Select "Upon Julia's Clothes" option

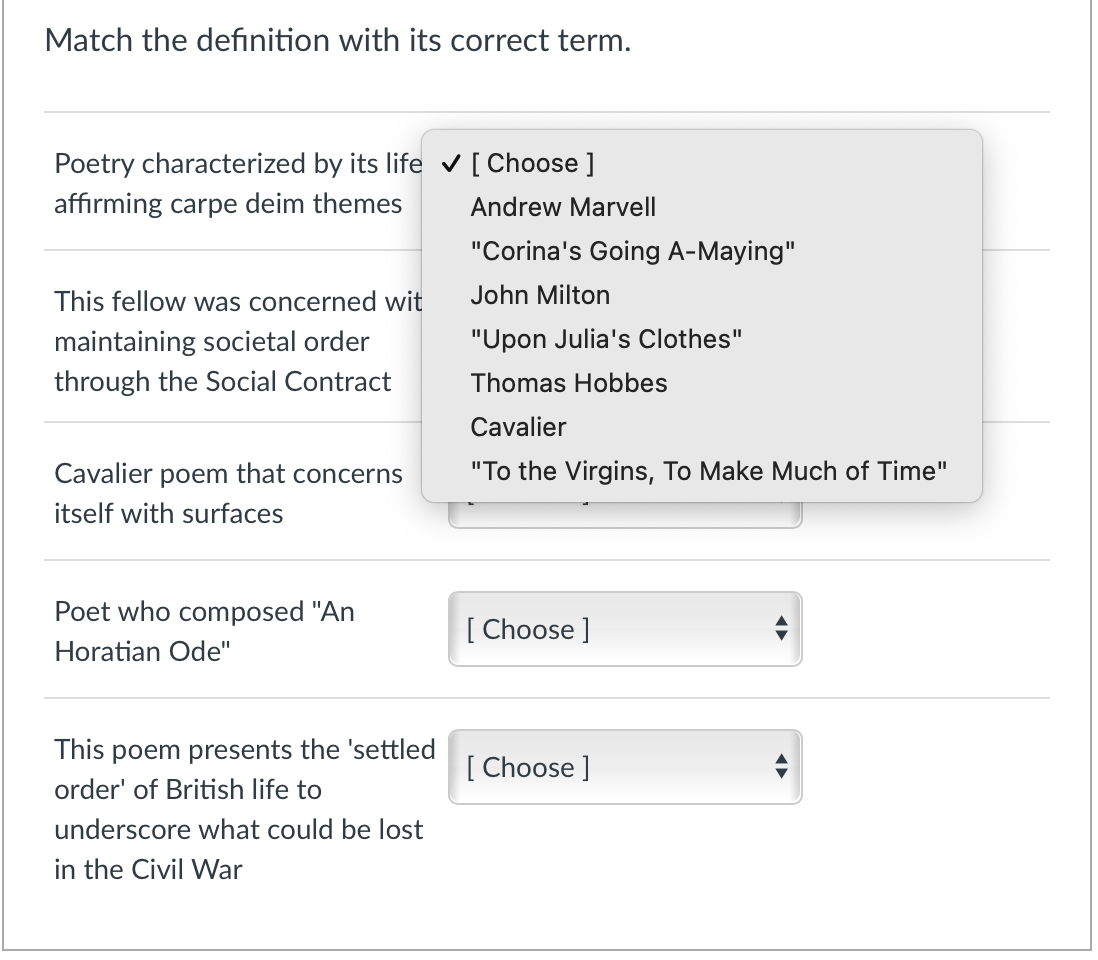pos(606,339)
